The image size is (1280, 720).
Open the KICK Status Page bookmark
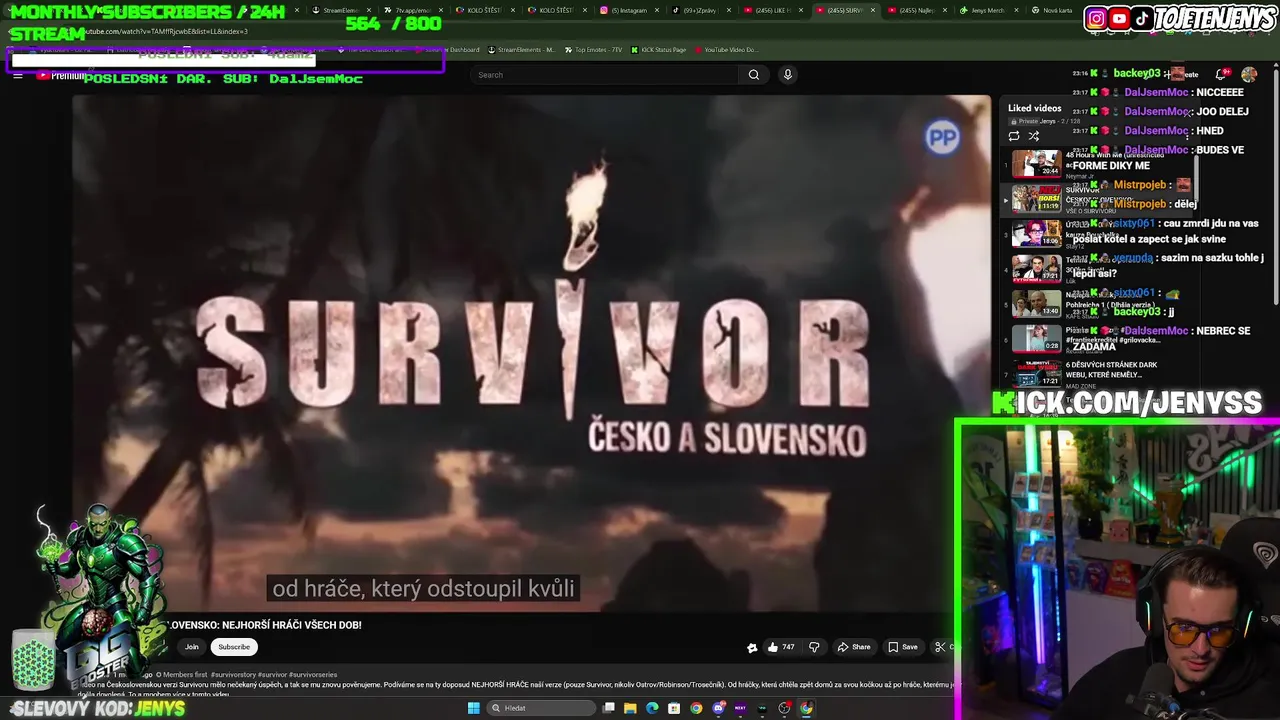click(x=659, y=50)
